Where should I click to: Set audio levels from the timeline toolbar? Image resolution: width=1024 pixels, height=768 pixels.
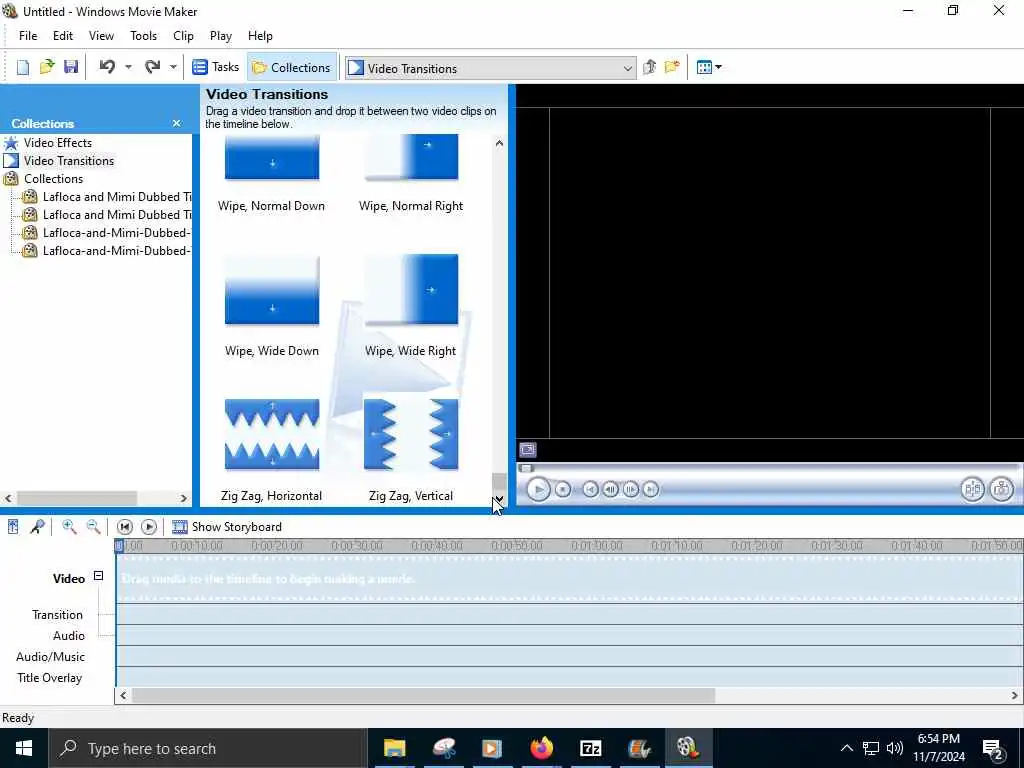coord(13,526)
